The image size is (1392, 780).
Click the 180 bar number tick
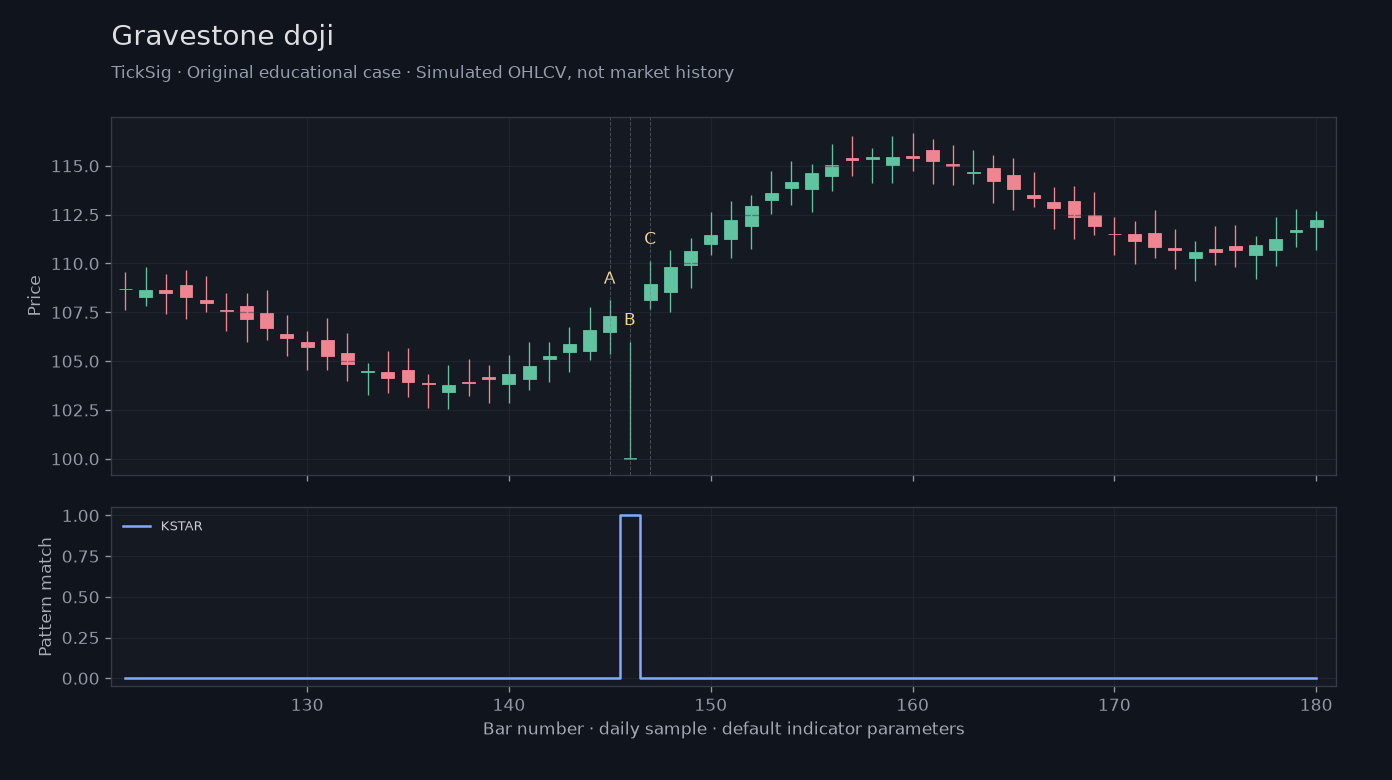1316,704
